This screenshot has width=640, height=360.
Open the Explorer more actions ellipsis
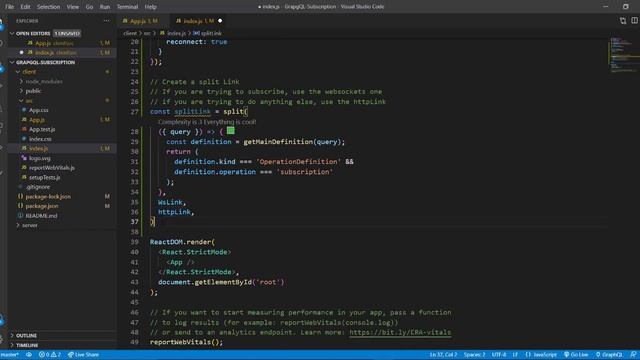[107, 20]
